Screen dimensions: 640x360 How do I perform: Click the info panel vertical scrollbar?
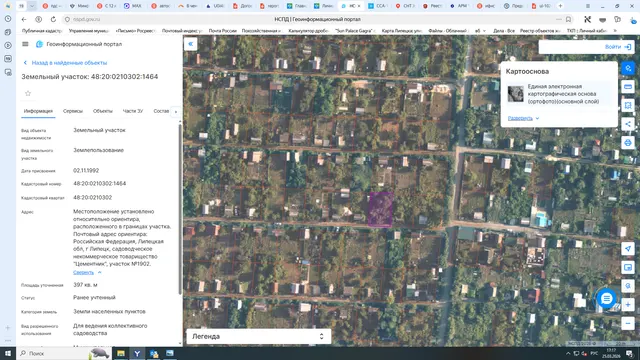click(x=180, y=208)
